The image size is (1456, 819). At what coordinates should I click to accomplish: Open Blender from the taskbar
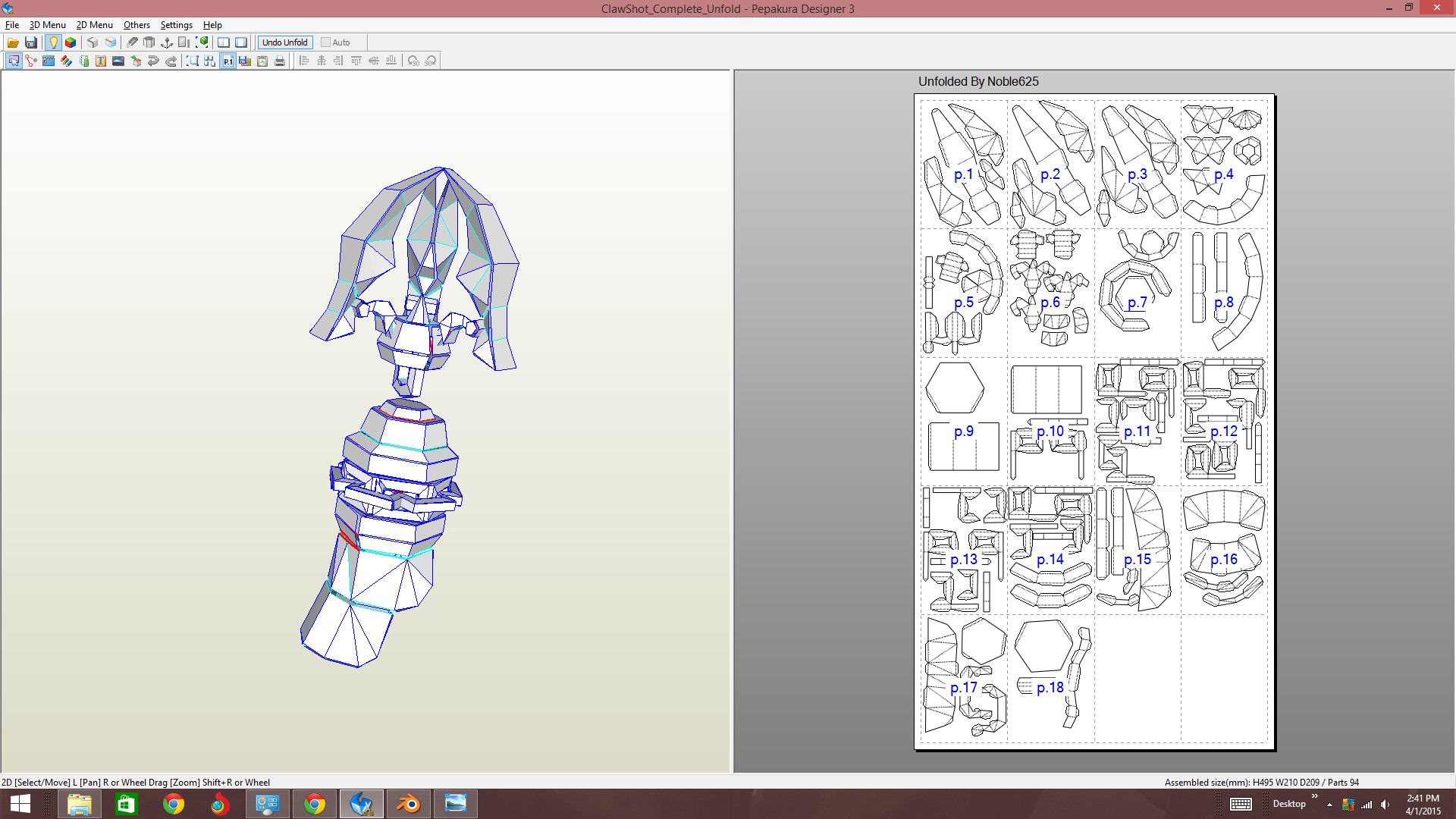409,804
